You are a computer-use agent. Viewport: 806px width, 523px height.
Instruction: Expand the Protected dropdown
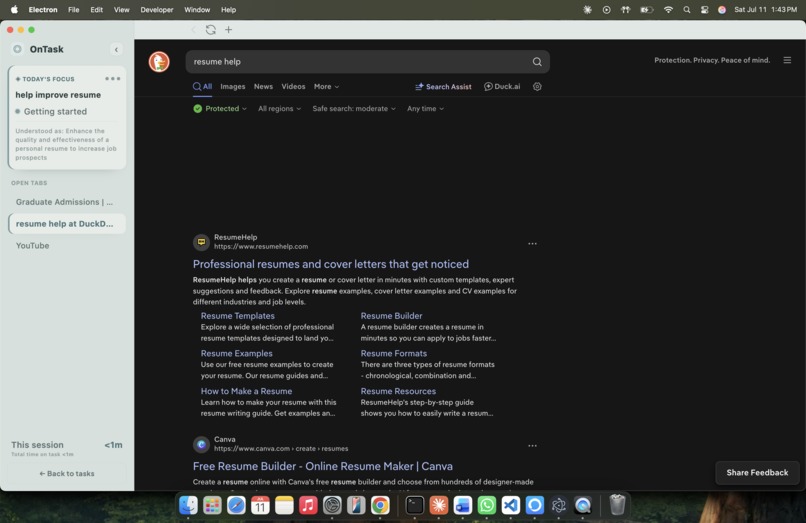click(x=220, y=109)
